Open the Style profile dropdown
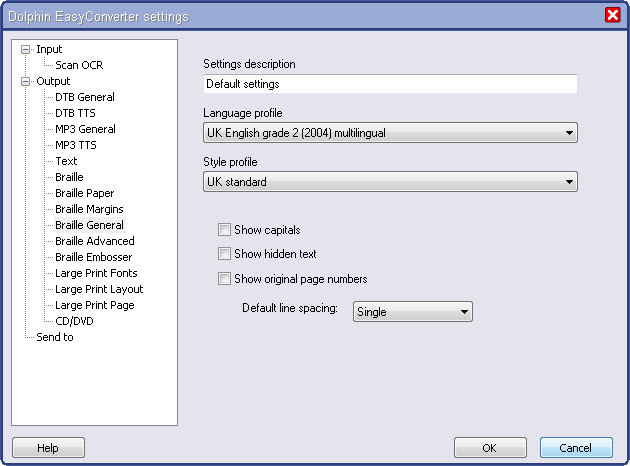 pos(390,182)
